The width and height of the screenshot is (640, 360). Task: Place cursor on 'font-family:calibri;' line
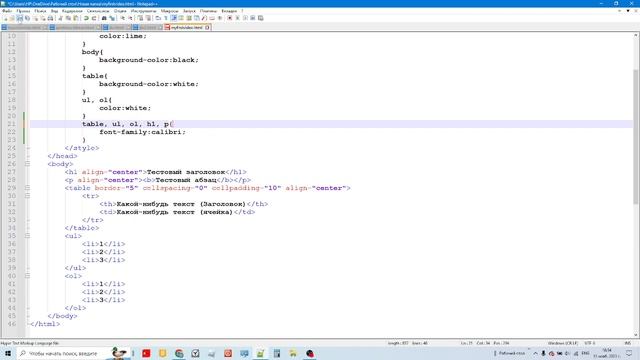[142, 132]
